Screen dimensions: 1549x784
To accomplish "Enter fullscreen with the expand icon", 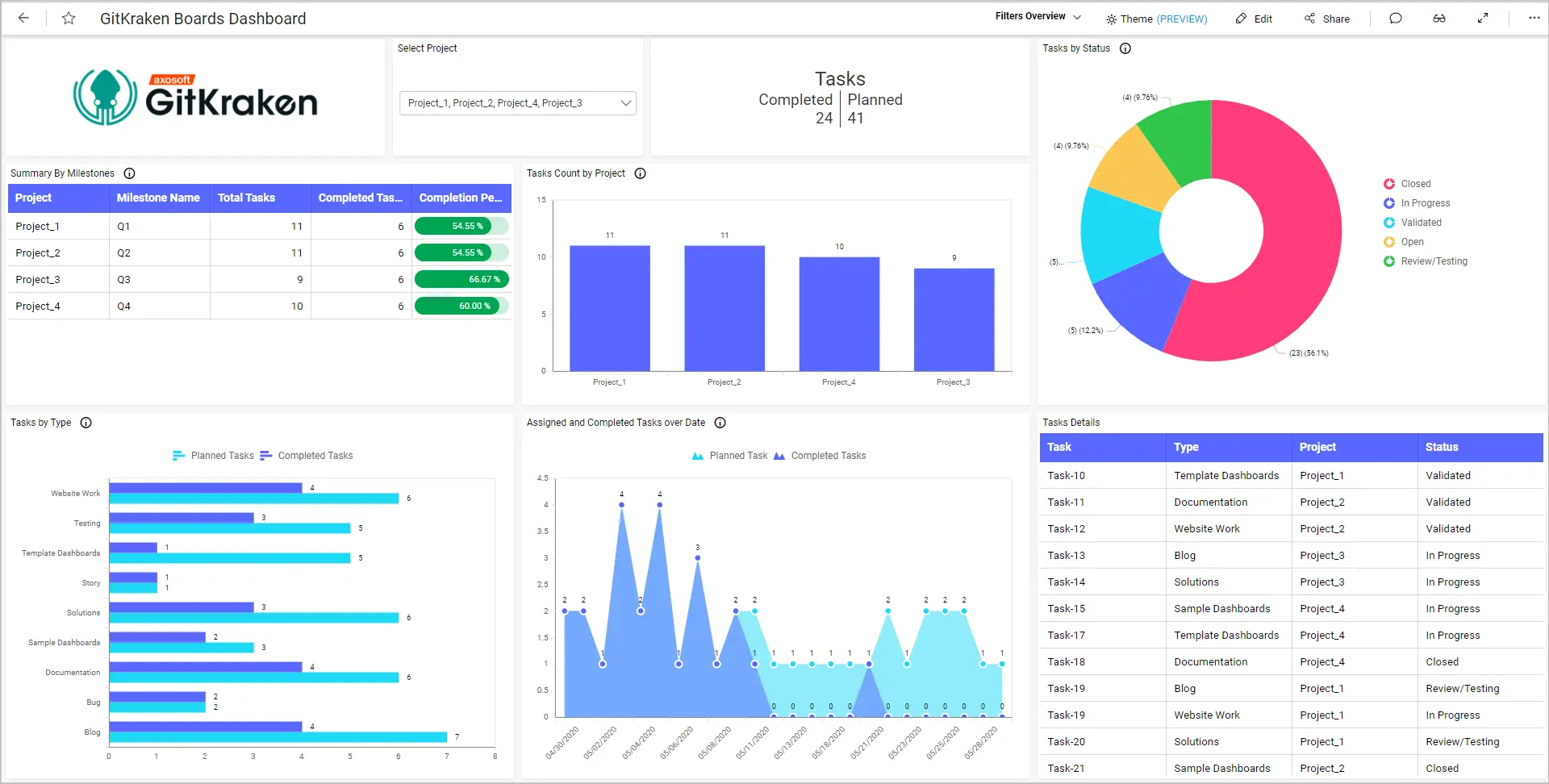I will point(1484,18).
